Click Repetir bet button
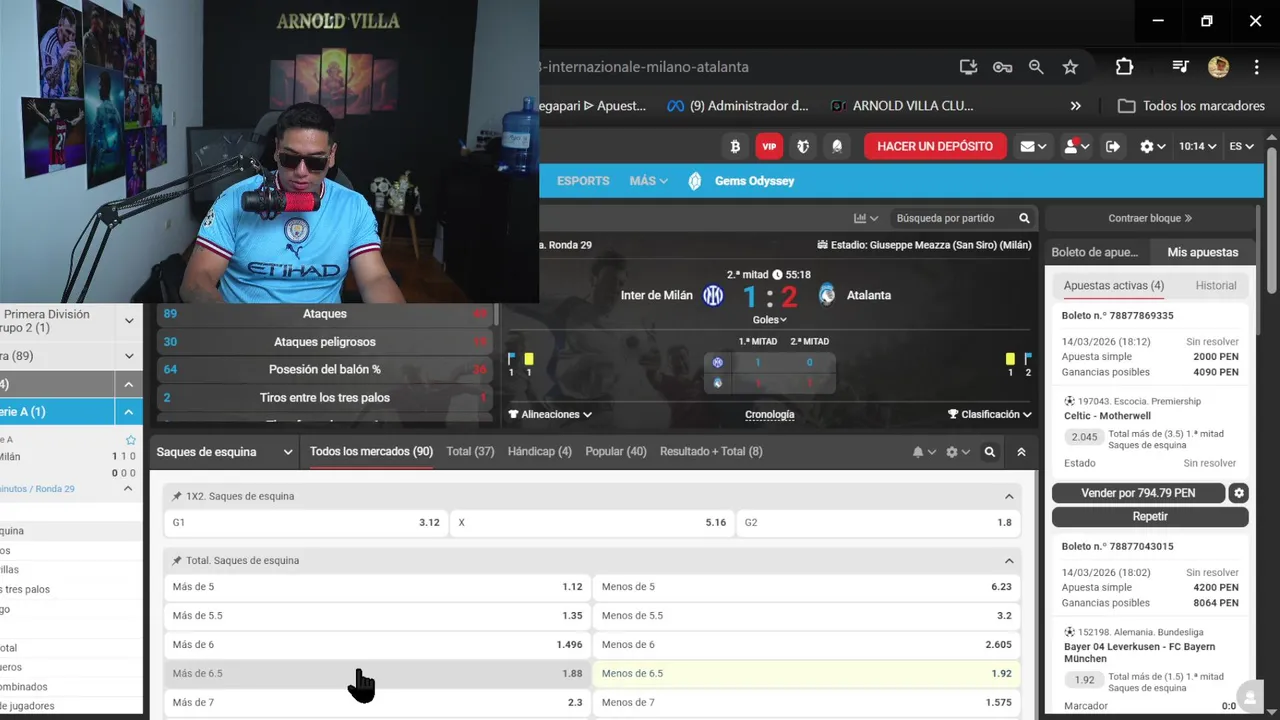The height and width of the screenshot is (720, 1280). click(1150, 517)
